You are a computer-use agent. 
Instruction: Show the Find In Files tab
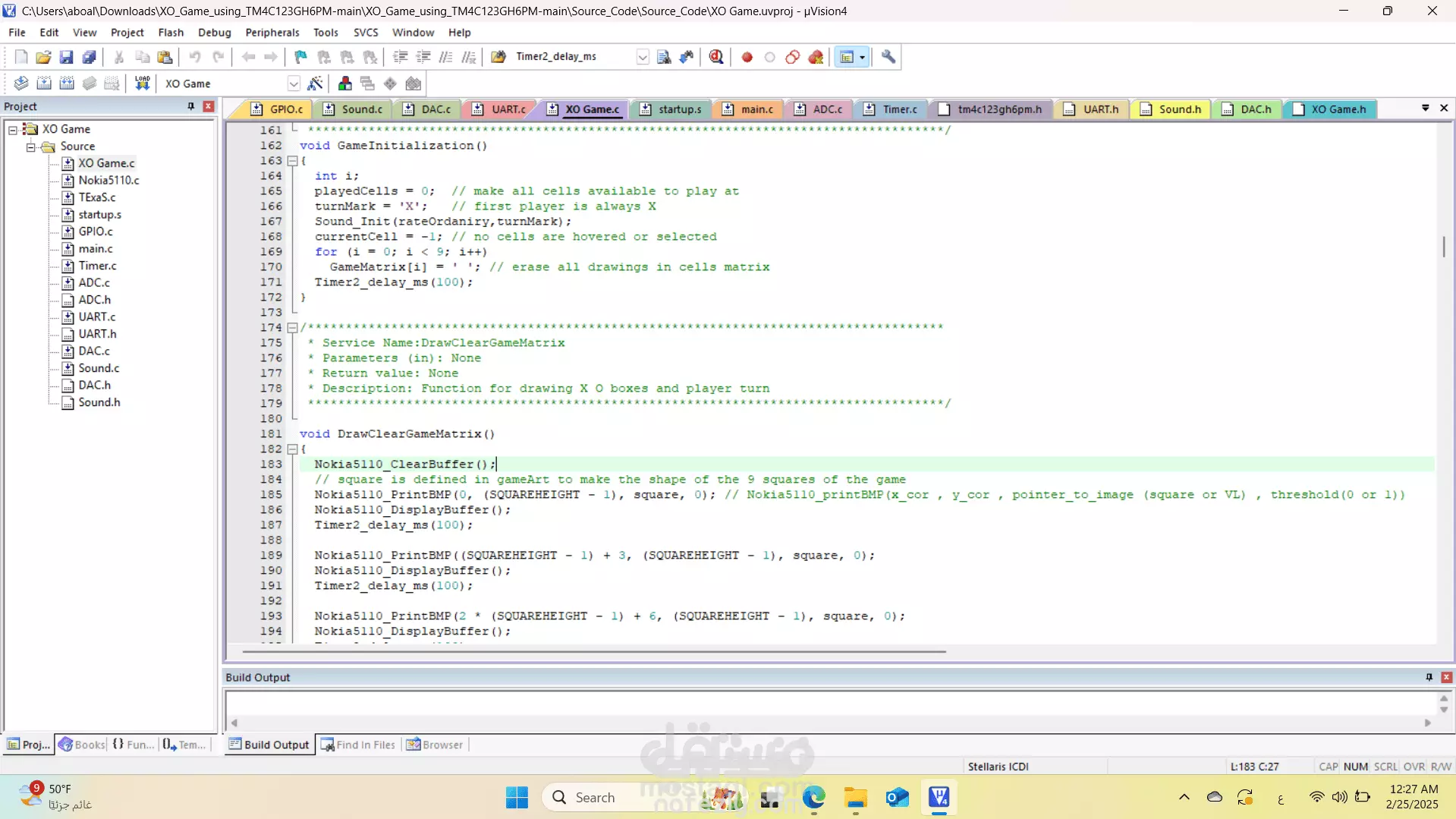click(358, 745)
